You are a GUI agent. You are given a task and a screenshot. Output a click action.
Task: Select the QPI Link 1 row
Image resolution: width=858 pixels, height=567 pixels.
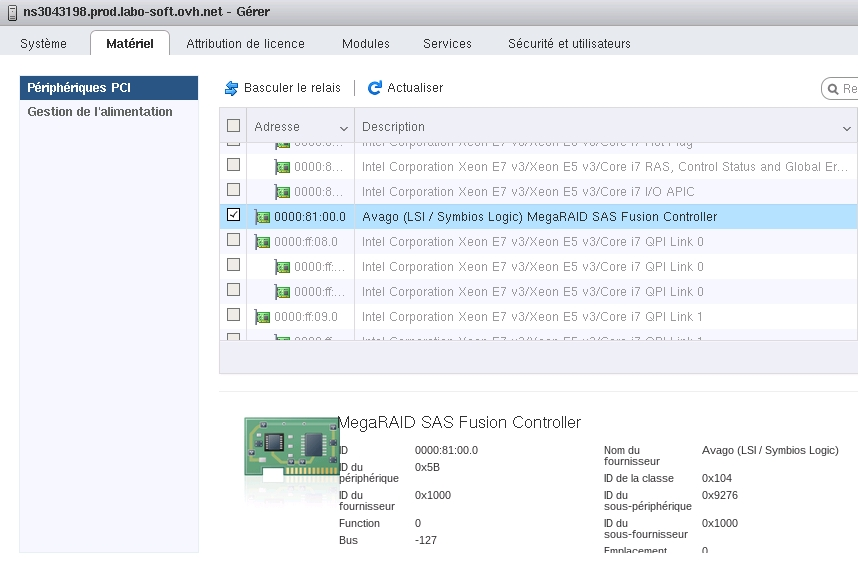[x=532, y=317]
